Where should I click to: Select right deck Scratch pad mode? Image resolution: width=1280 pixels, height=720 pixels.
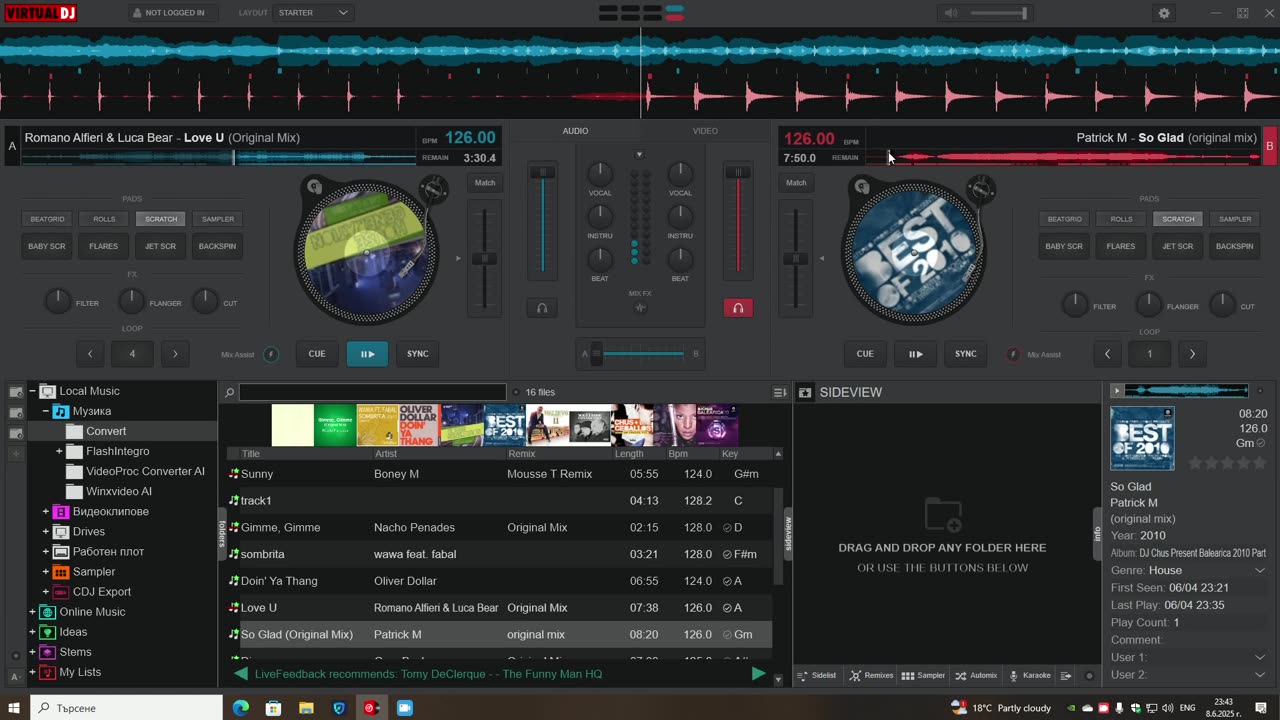pyautogui.click(x=1178, y=219)
